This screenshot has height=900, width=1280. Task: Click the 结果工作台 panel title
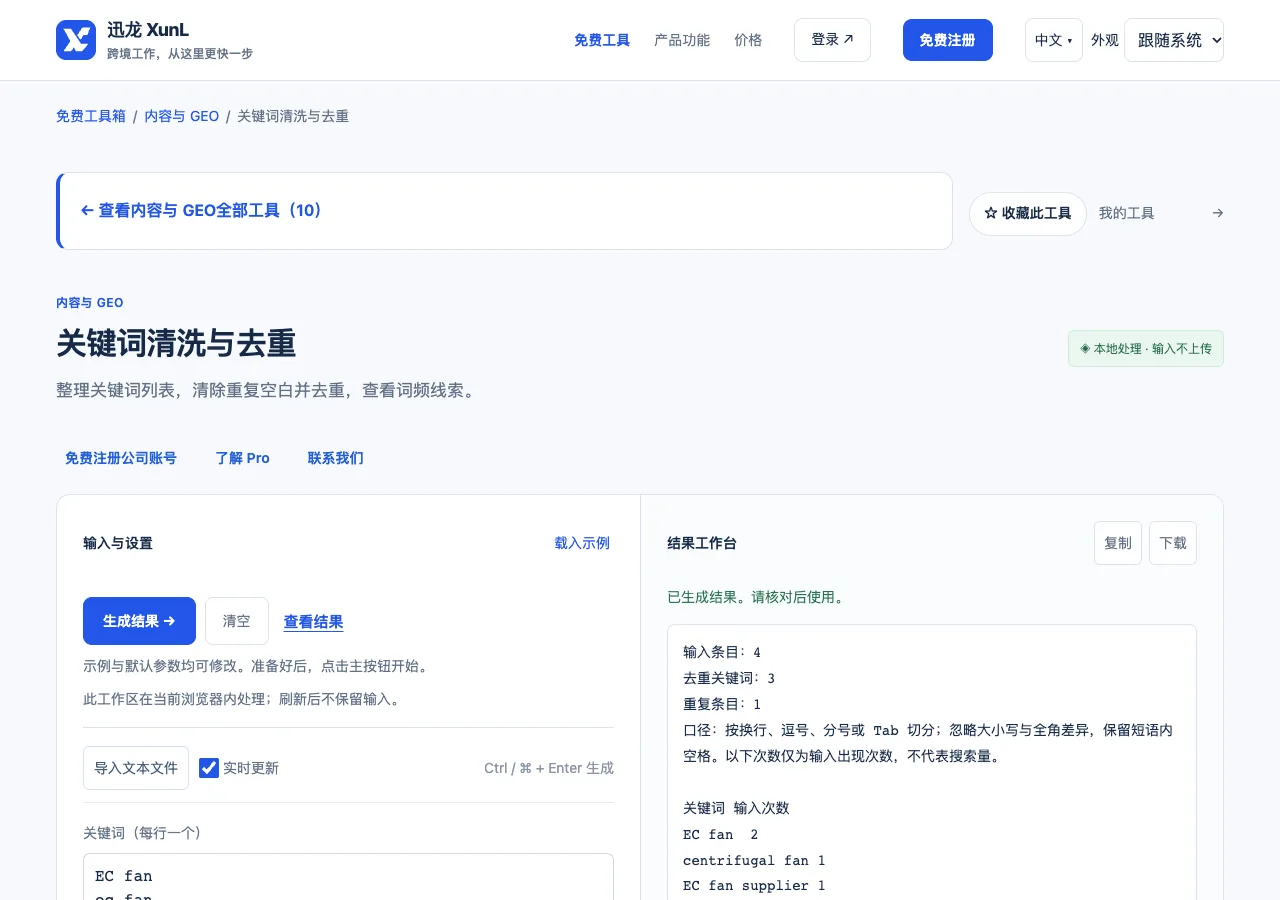point(702,543)
